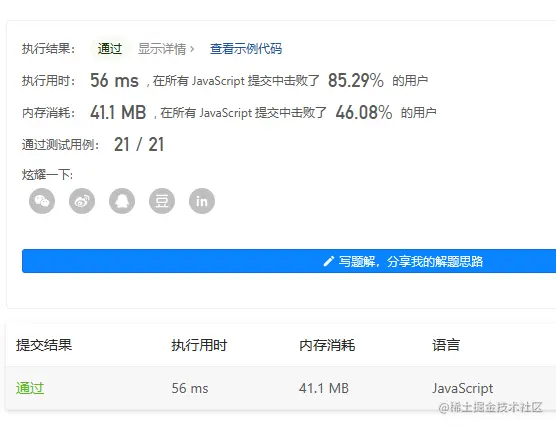Share result via the QQ penguin icon
The height and width of the screenshot is (427, 556).
[x=122, y=201]
